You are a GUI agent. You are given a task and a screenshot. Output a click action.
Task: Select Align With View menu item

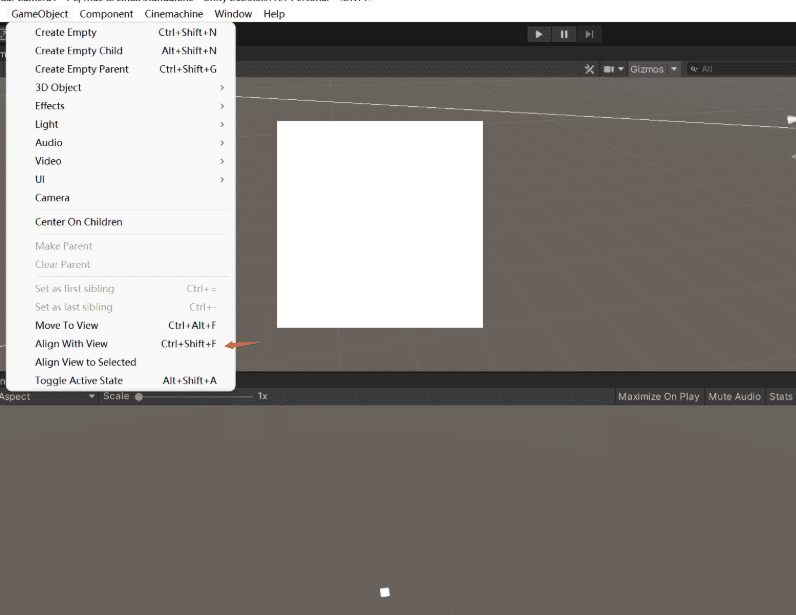pyautogui.click(x=72, y=344)
